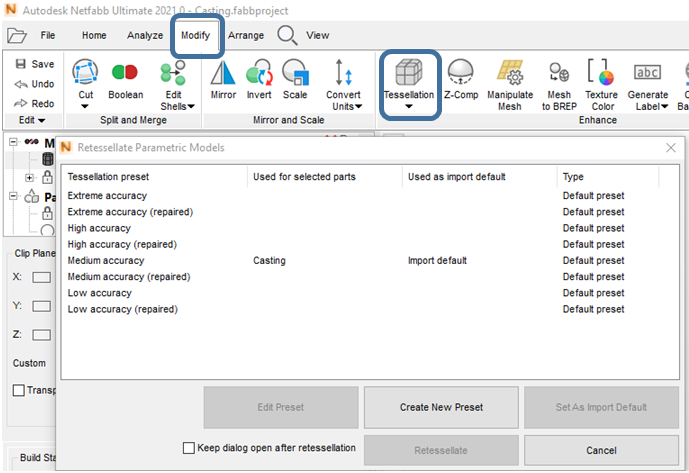Toggle the X clip plane box

click(x=42, y=277)
